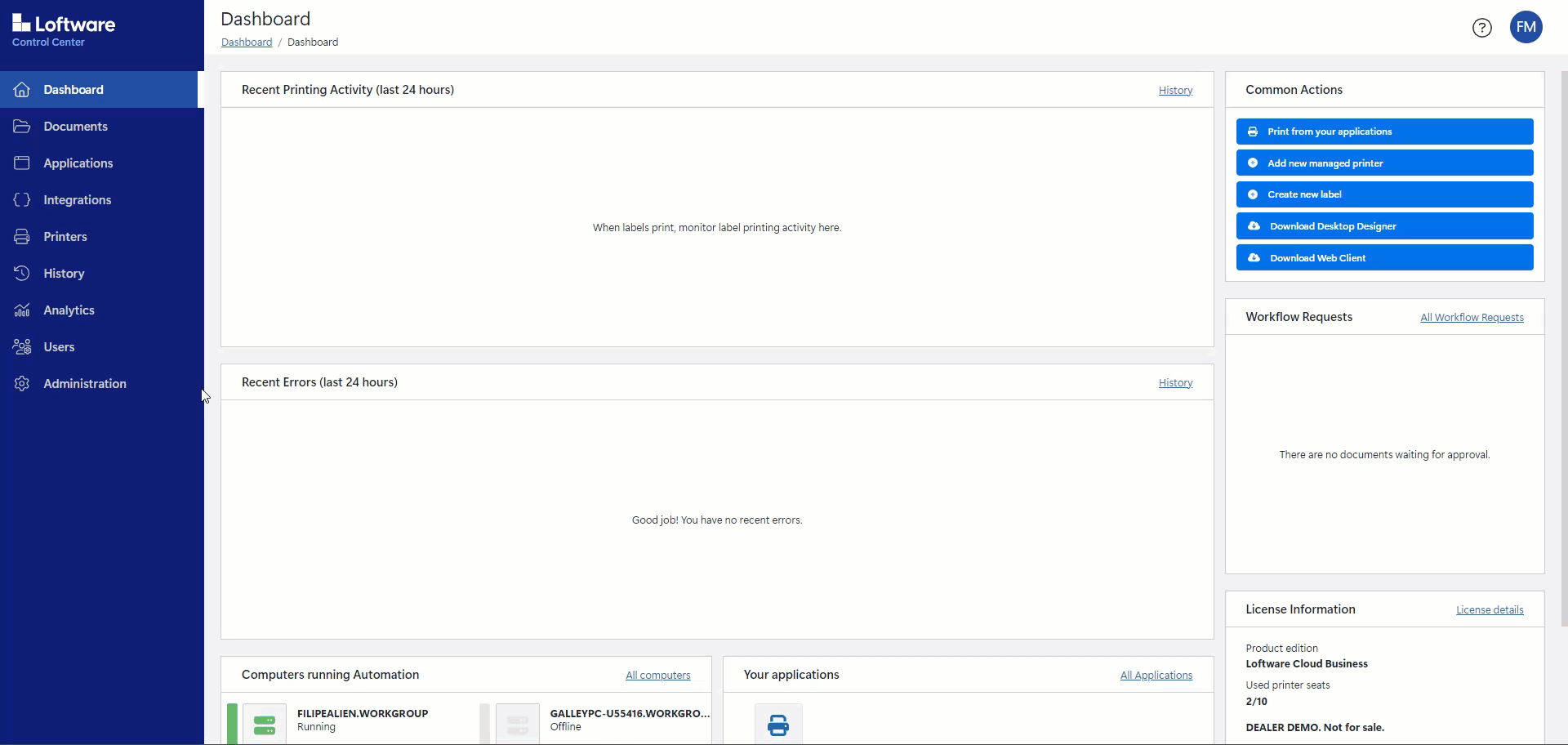Click Print from your applications

click(x=1385, y=131)
